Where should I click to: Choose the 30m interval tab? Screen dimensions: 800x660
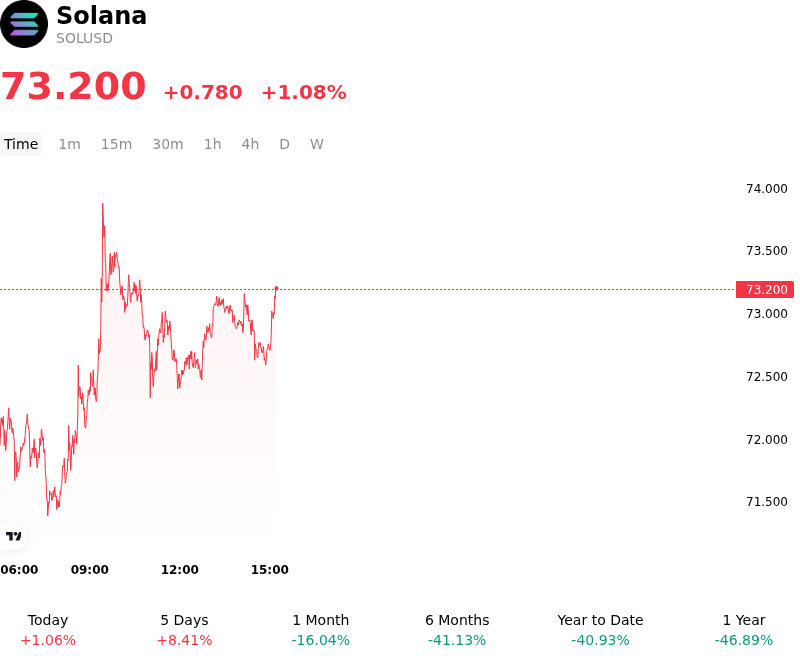tap(168, 144)
